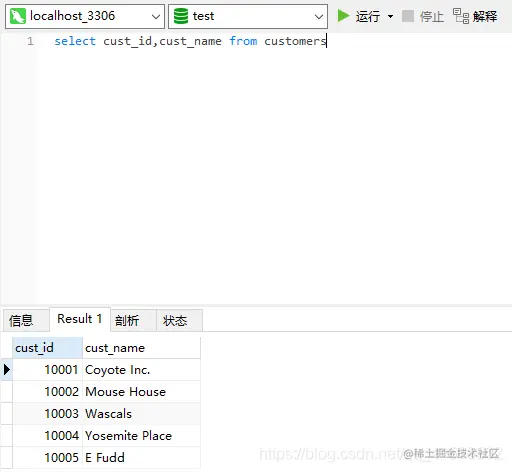Click the cust_id column header
Screen dimensions: 512x472
pyautogui.click(x=47, y=348)
